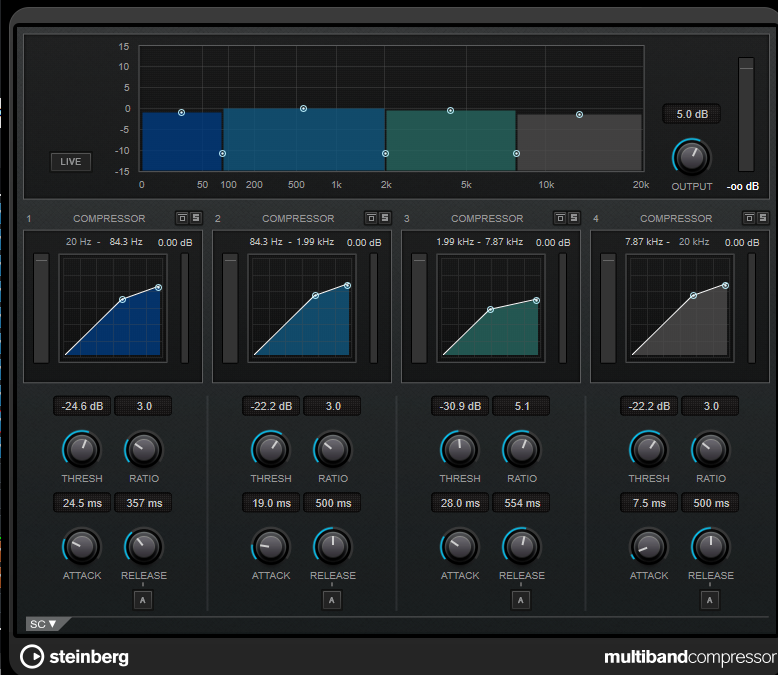Click band 3 curve ratio end point

click(x=536, y=300)
